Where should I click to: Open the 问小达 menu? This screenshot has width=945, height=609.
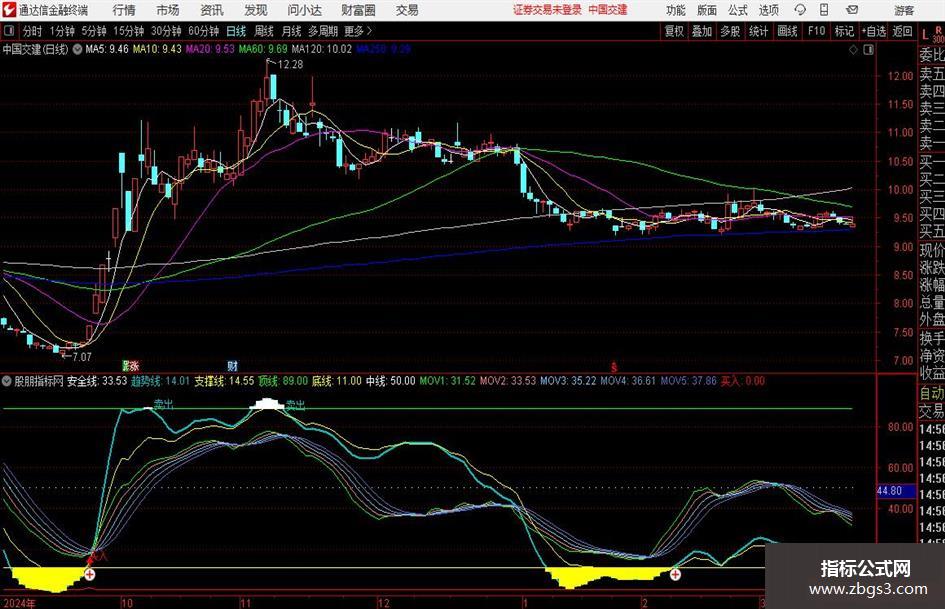point(304,10)
